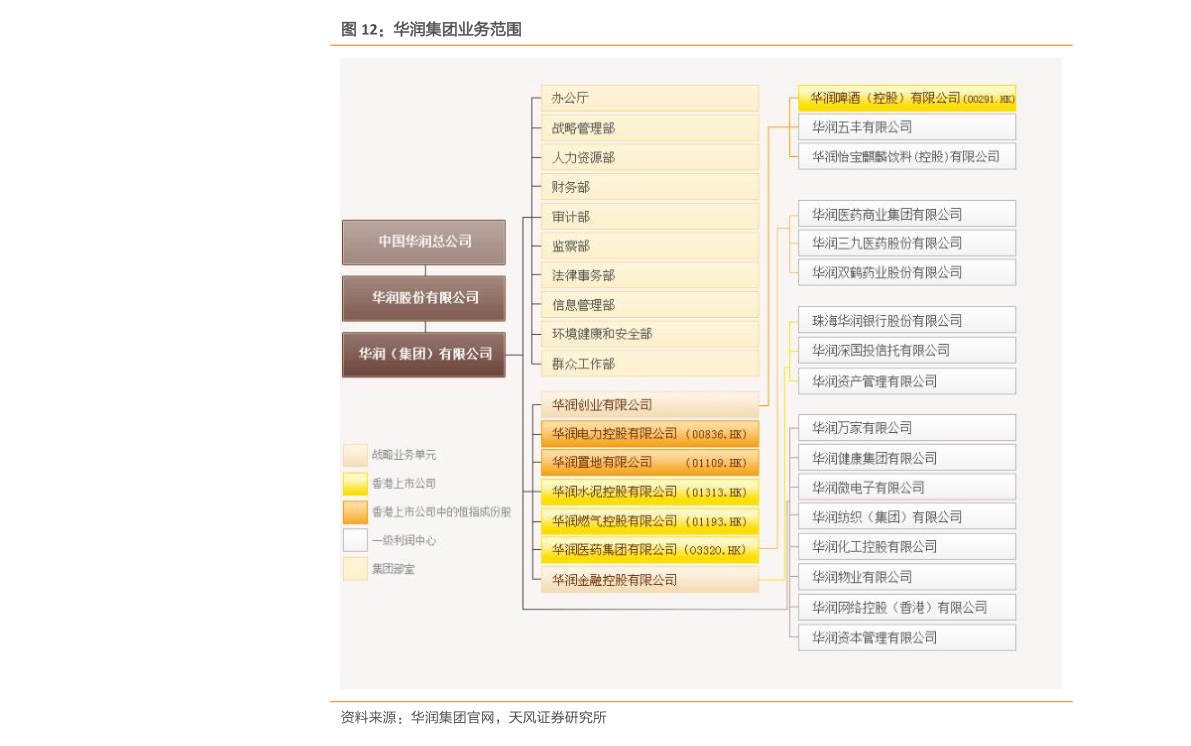Select the 中国华润总公司 box

[423, 242]
